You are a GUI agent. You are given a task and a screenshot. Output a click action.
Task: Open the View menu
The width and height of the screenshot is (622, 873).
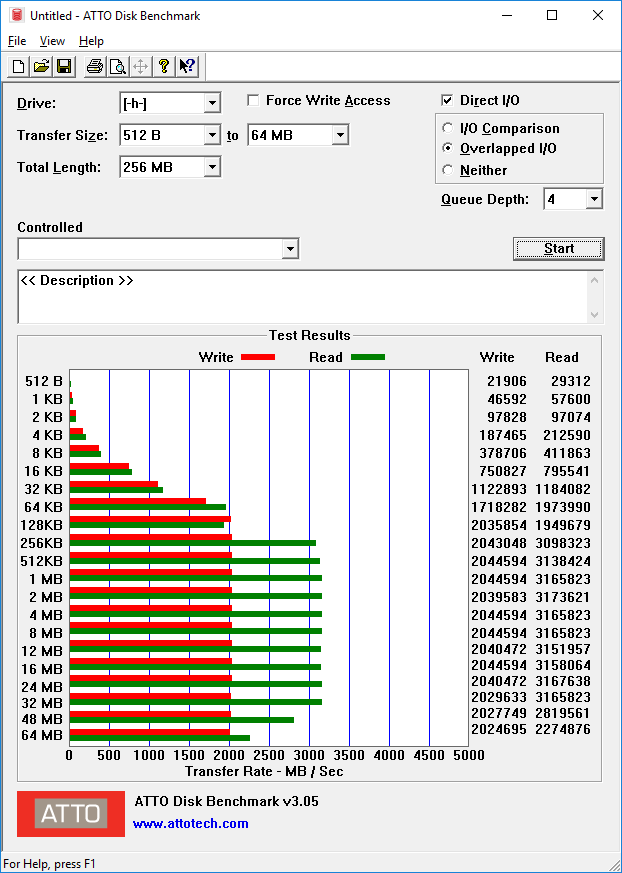[52, 41]
